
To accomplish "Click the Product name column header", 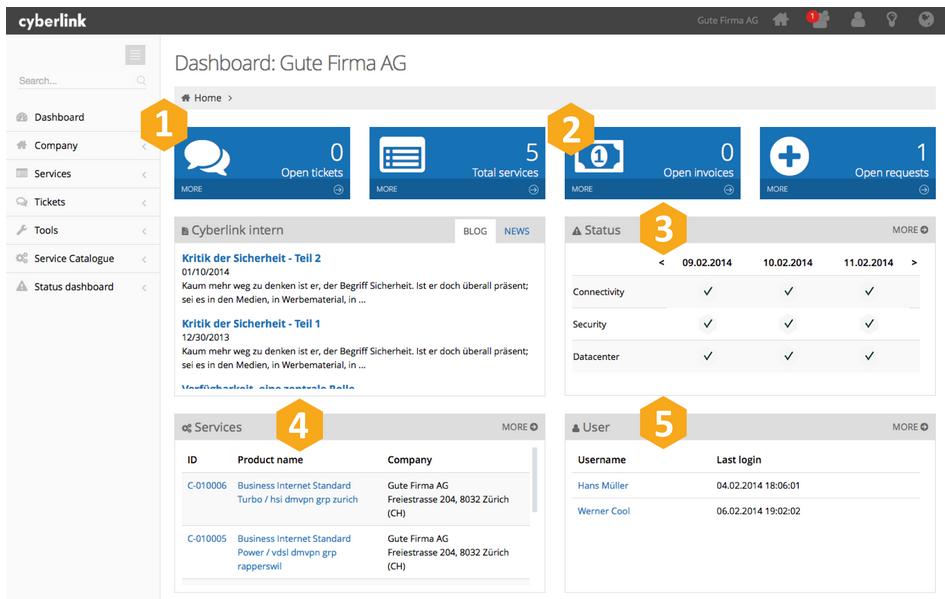I will tap(270, 459).
